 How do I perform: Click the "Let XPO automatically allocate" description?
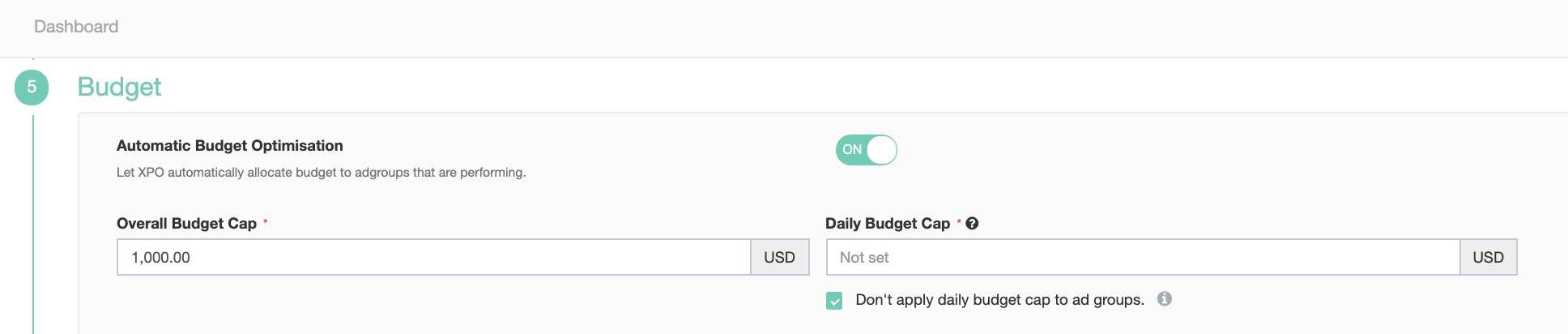click(321, 173)
